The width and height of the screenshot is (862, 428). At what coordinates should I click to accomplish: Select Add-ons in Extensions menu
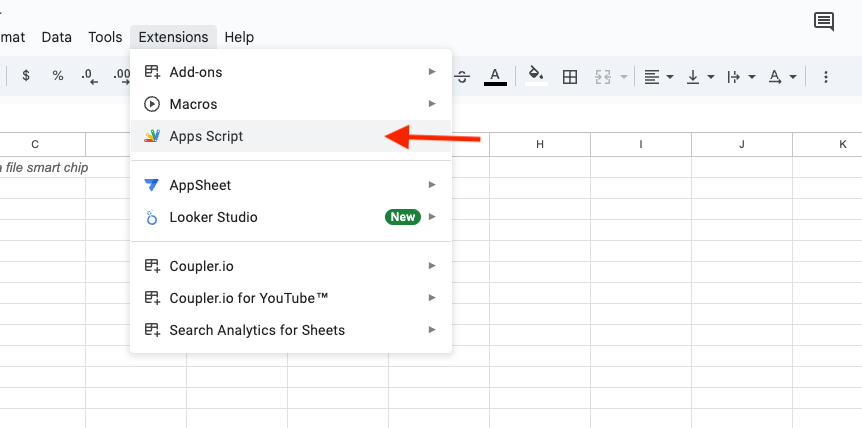(x=291, y=72)
